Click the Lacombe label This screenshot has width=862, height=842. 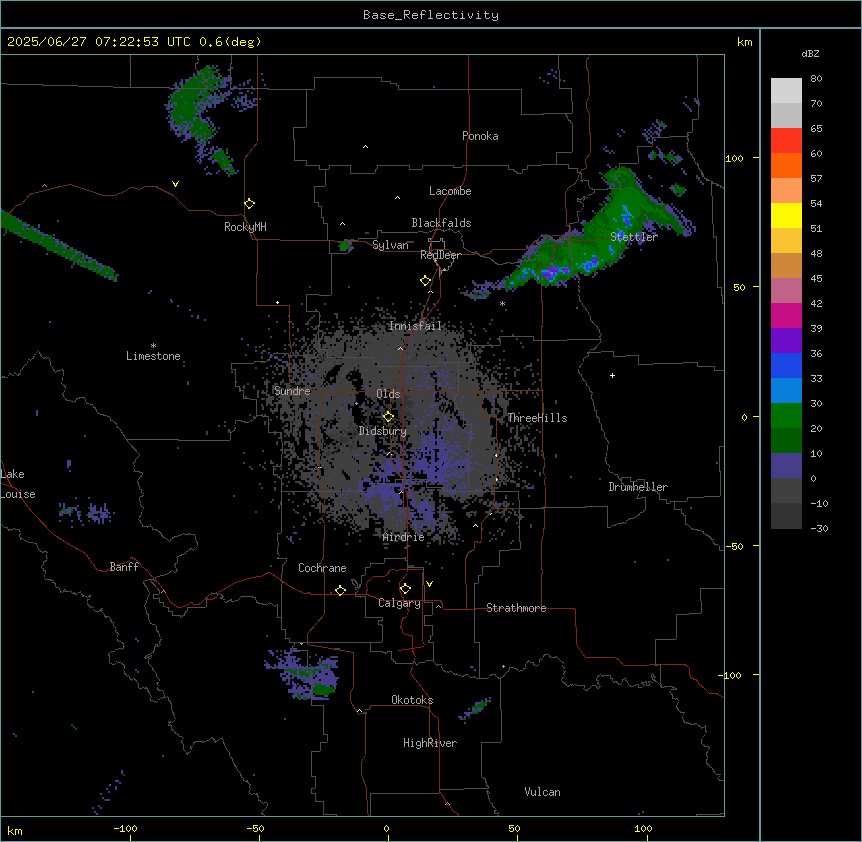tap(450, 191)
